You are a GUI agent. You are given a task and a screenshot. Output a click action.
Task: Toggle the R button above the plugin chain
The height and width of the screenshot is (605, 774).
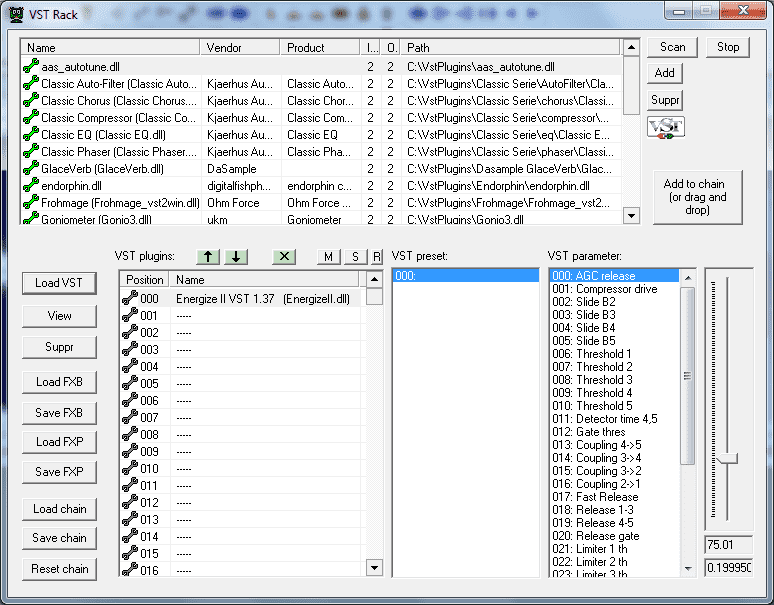click(x=377, y=257)
